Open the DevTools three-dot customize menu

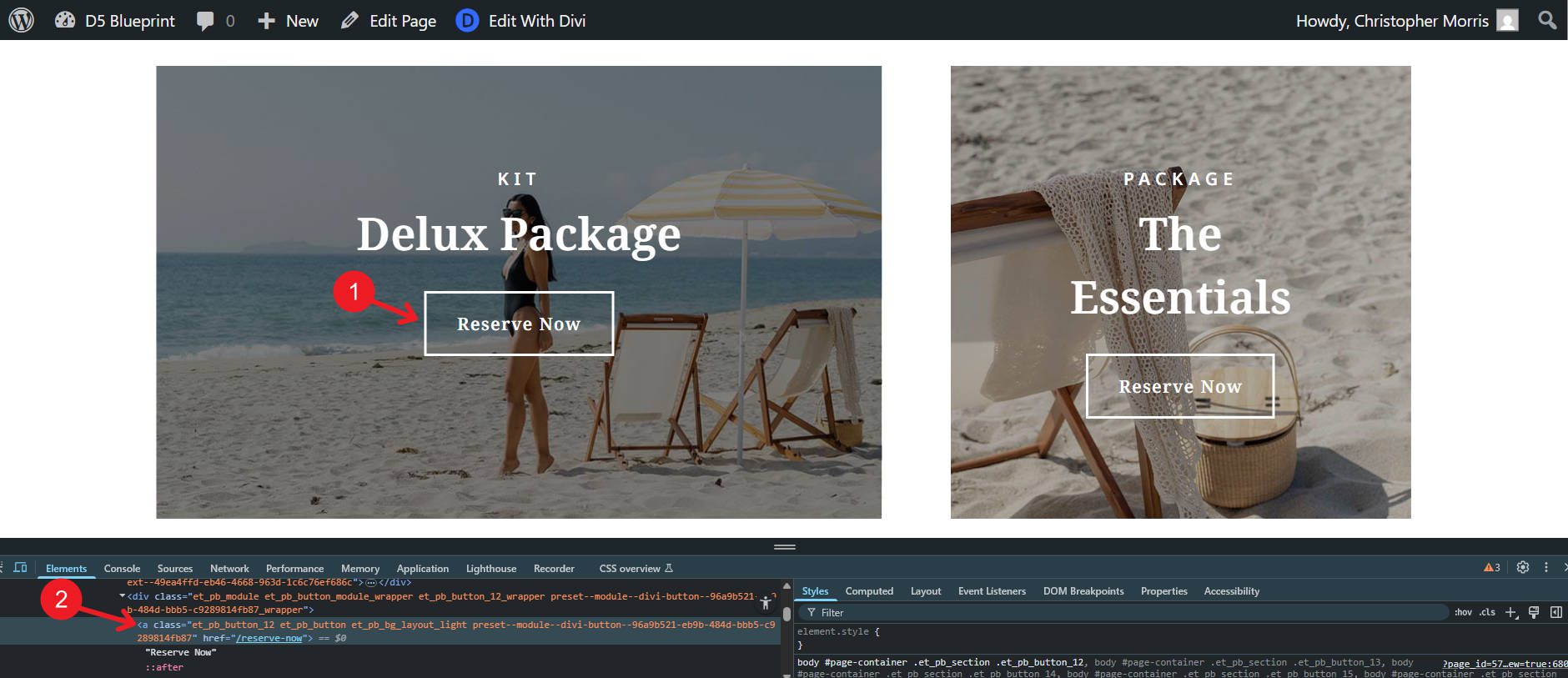[1546, 567]
